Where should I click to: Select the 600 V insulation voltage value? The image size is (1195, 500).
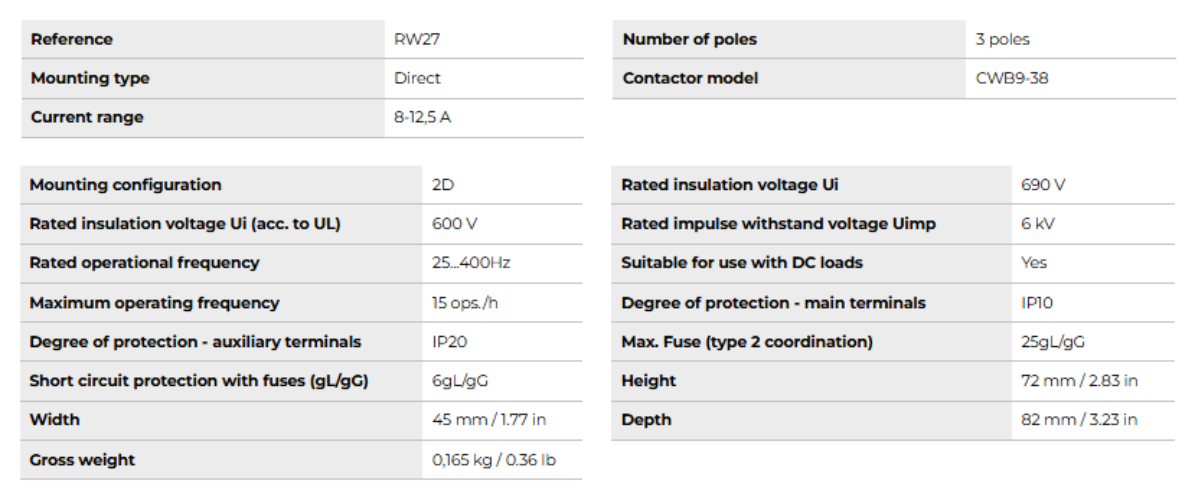pyautogui.click(x=455, y=224)
